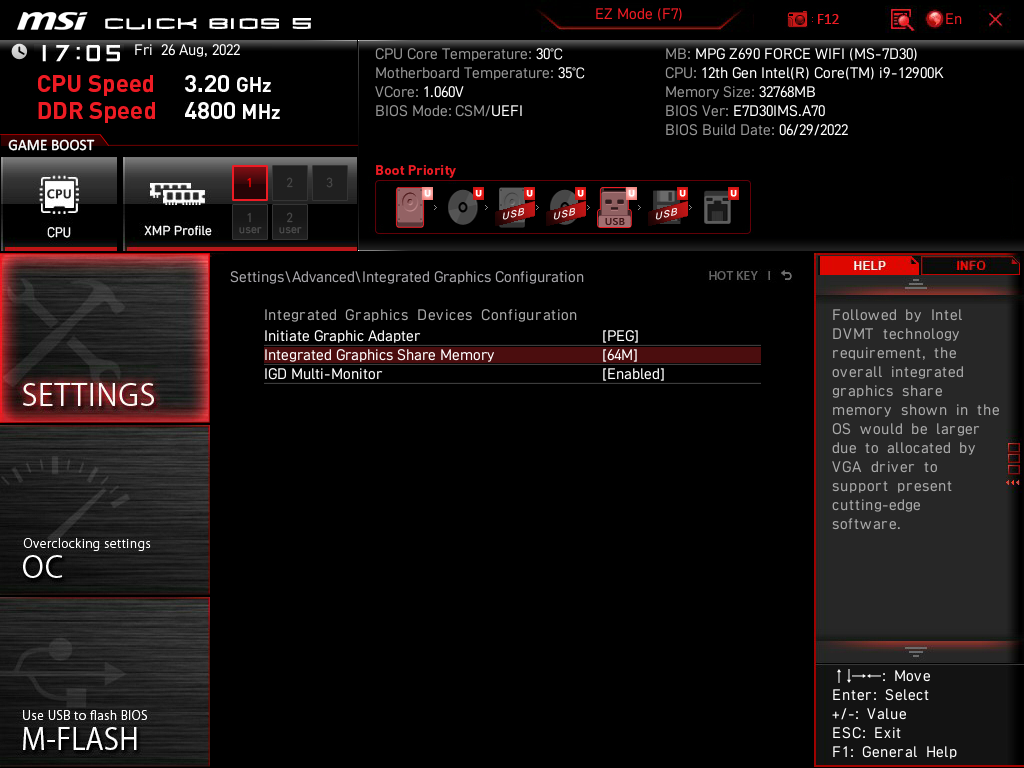Change language via the En globe icon
1024x768 pixels.
coord(944,19)
